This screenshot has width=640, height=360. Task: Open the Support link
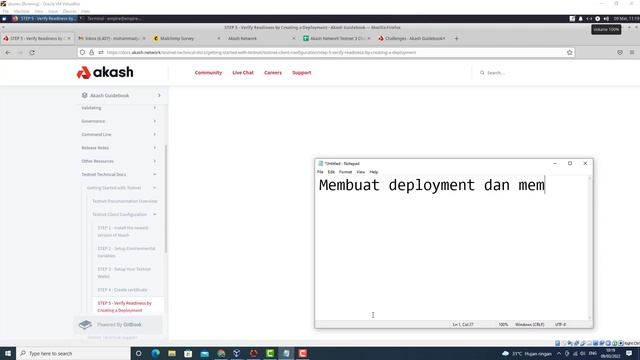click(302, 73)
